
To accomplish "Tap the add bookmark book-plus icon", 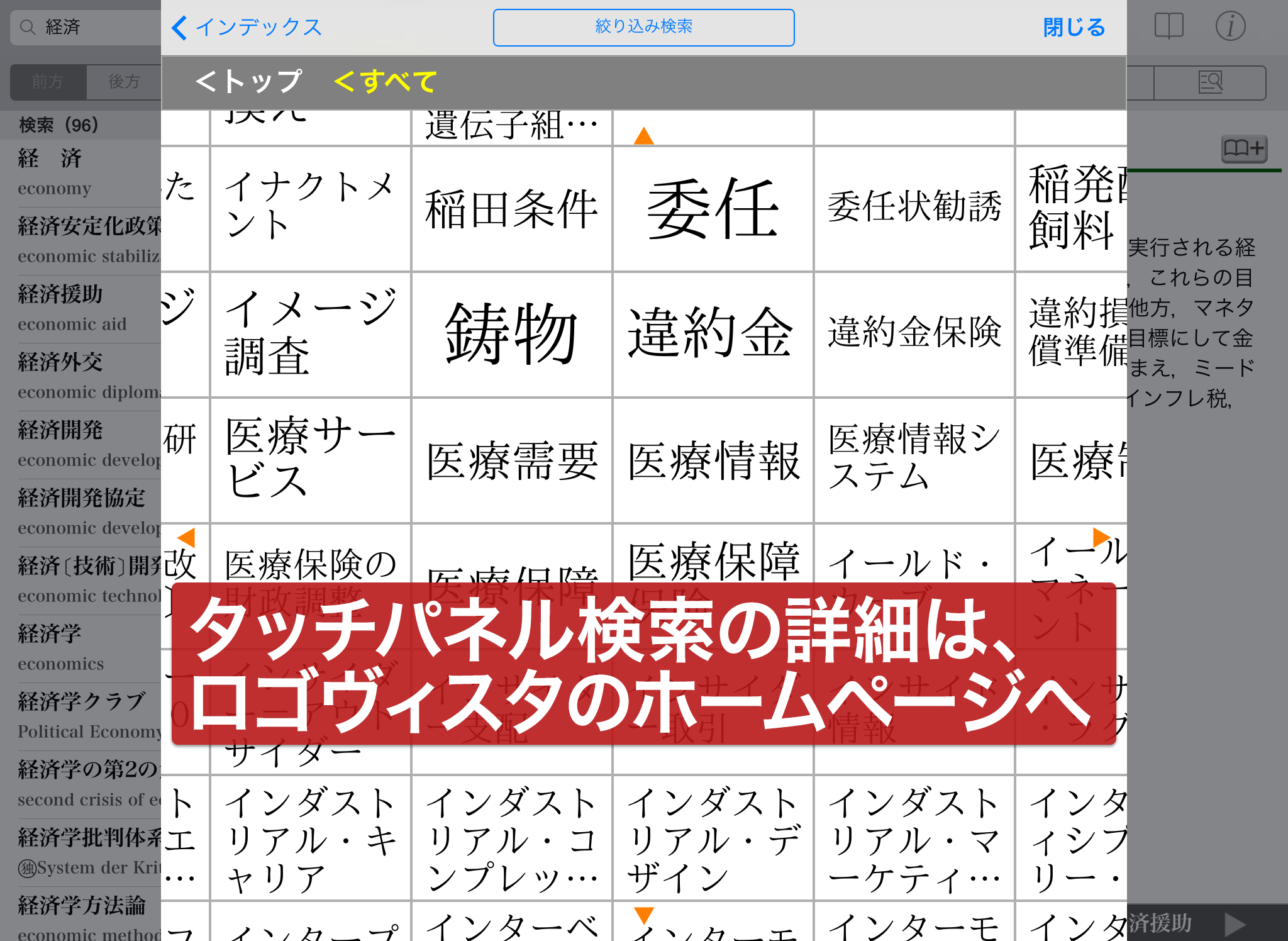I will [x=1243, y=148].
